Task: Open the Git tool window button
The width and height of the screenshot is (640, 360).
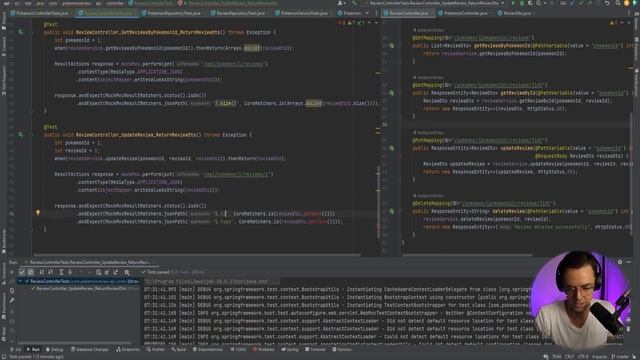Action: pos(16,349)
